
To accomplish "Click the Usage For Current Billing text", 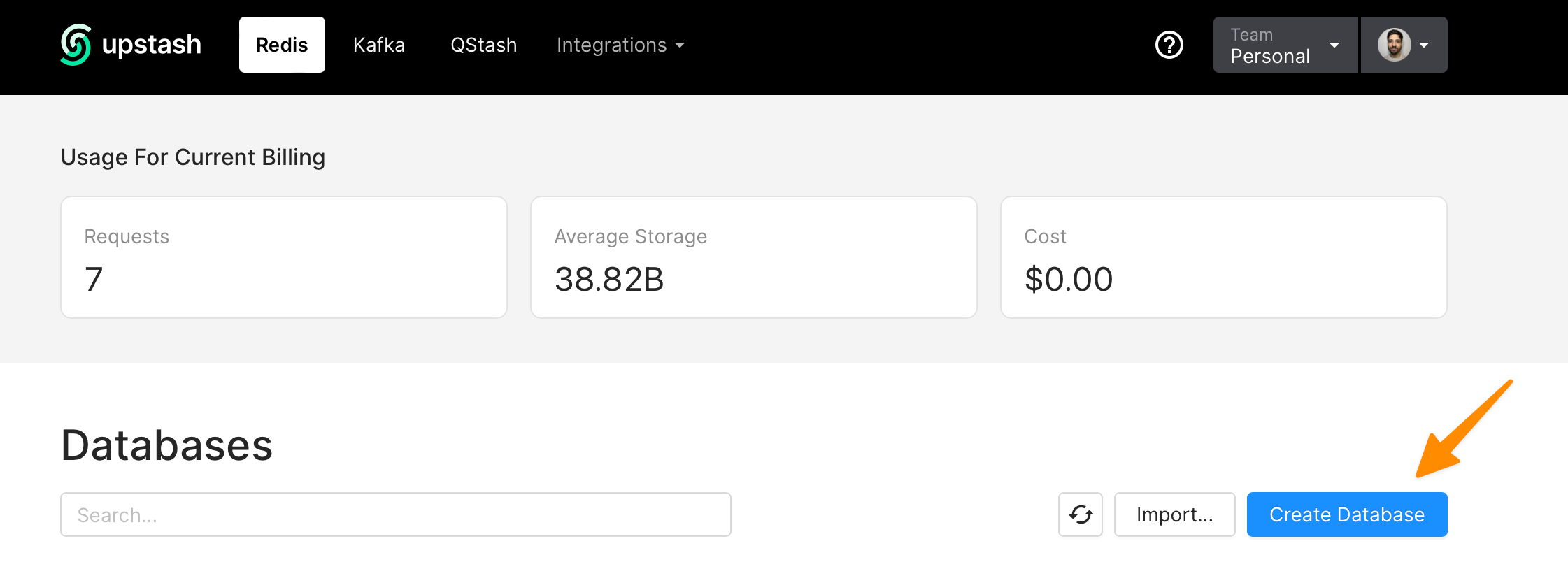I will point(193,157).
